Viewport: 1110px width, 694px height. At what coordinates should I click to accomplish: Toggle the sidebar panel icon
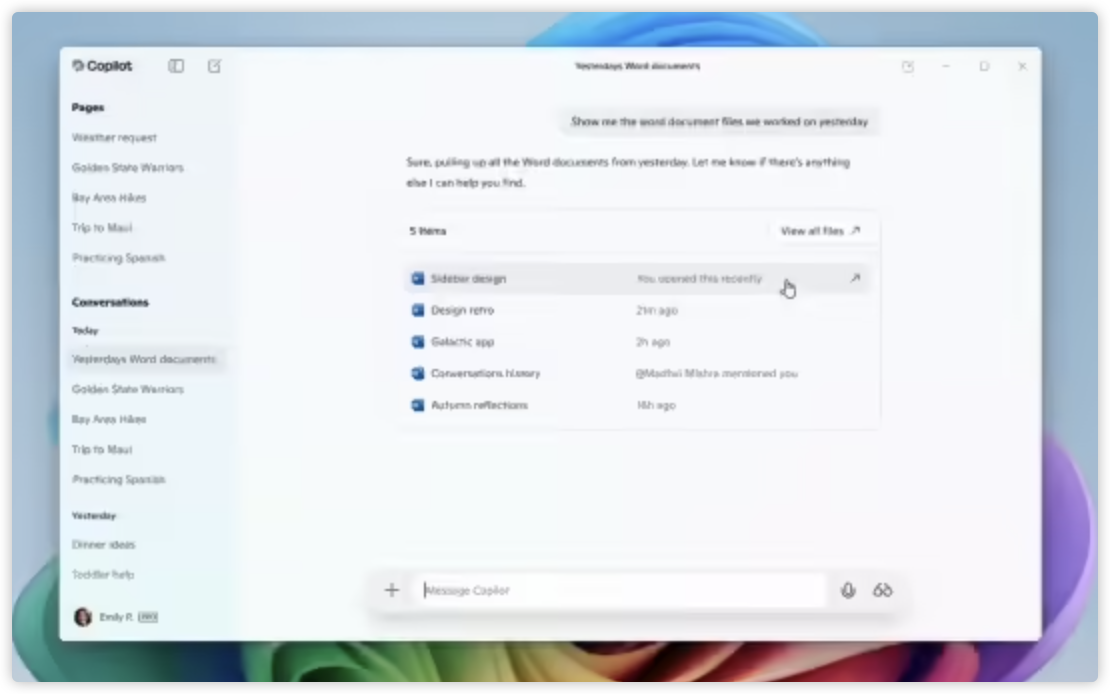point(176,66)
